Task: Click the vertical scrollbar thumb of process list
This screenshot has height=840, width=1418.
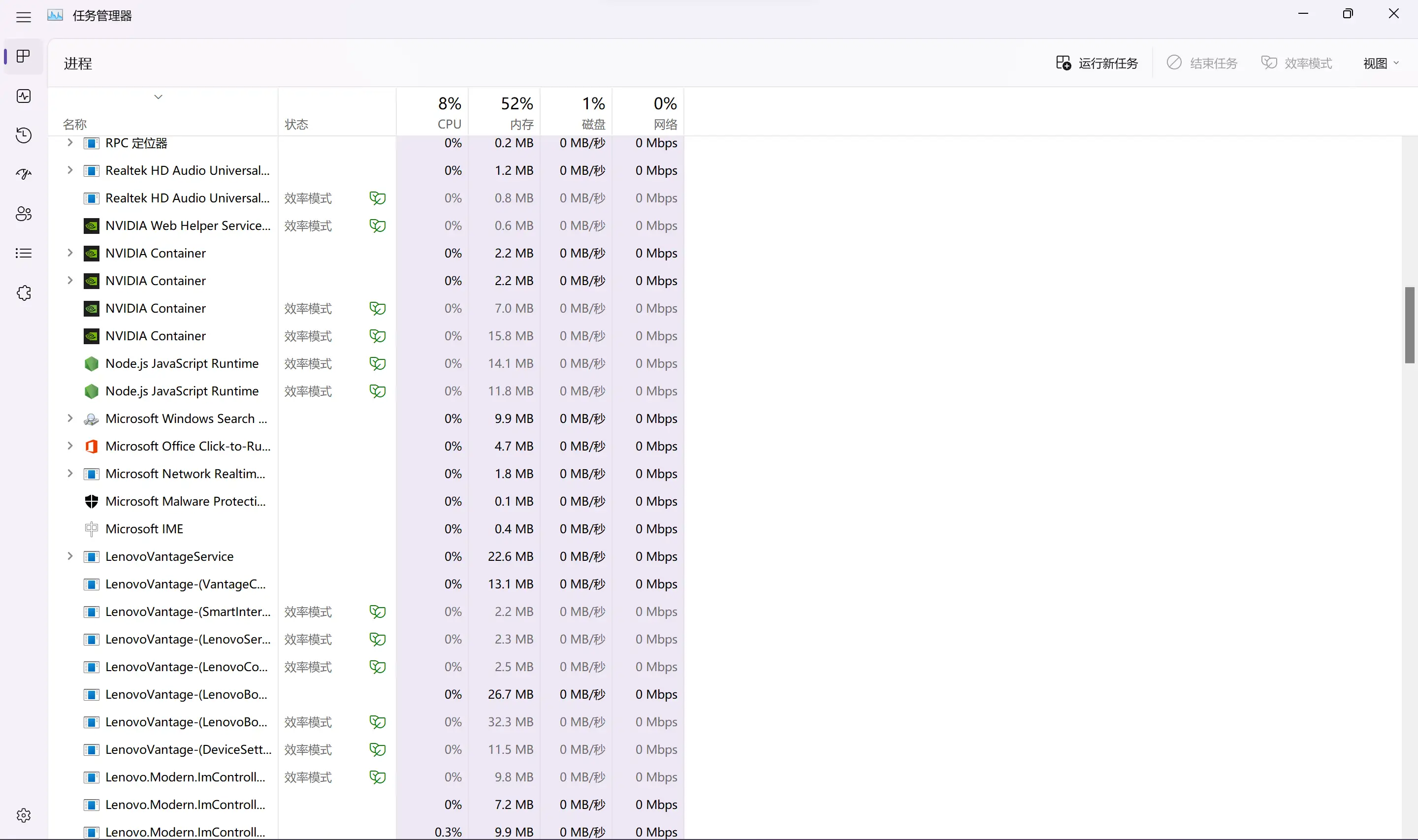Action: pyautogui.click(x=1410, y=325)
